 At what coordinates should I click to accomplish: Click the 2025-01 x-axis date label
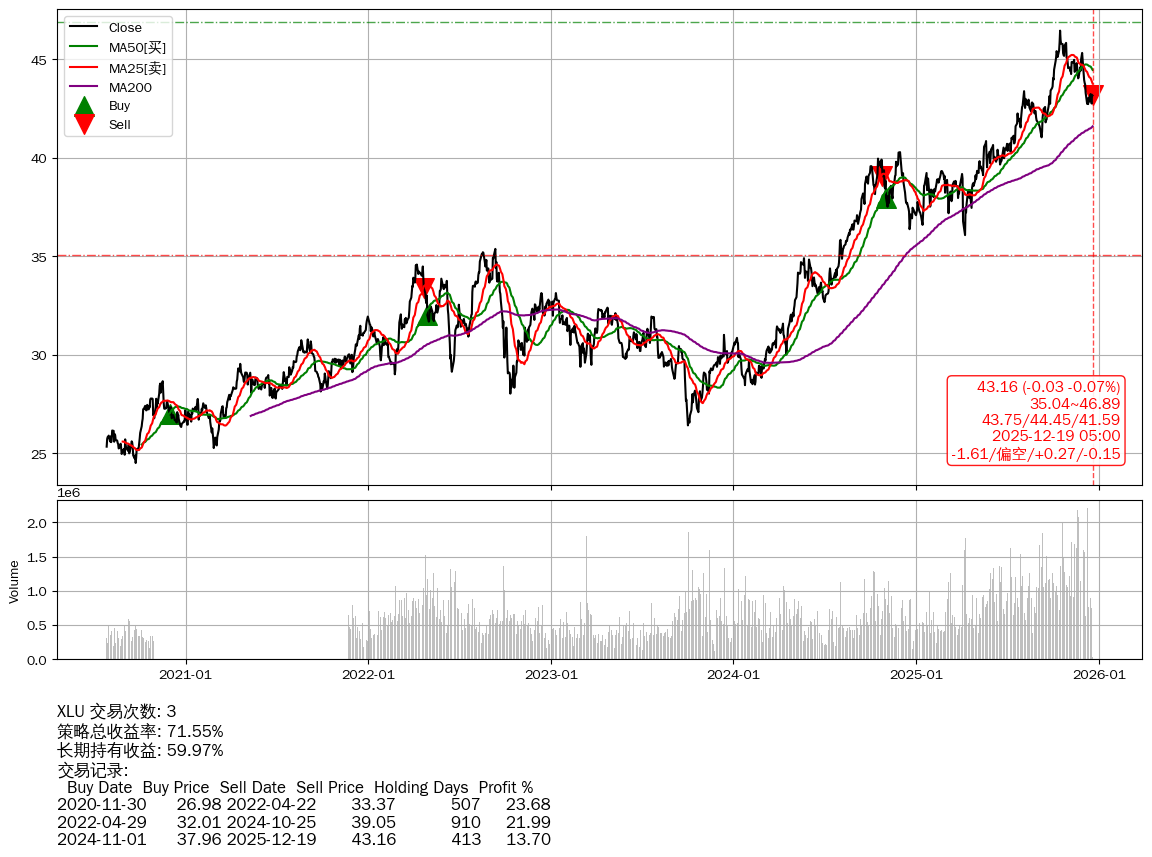(917, 675)
